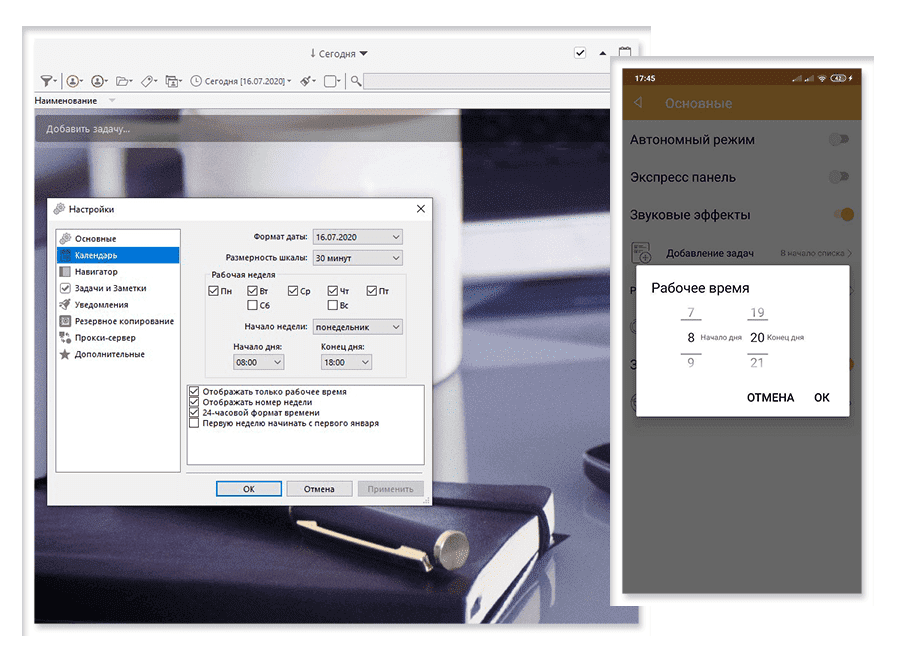Screen dimensions: 900x664
Task: Open the Навигатор settings section
Action: [x=118, y=271]
